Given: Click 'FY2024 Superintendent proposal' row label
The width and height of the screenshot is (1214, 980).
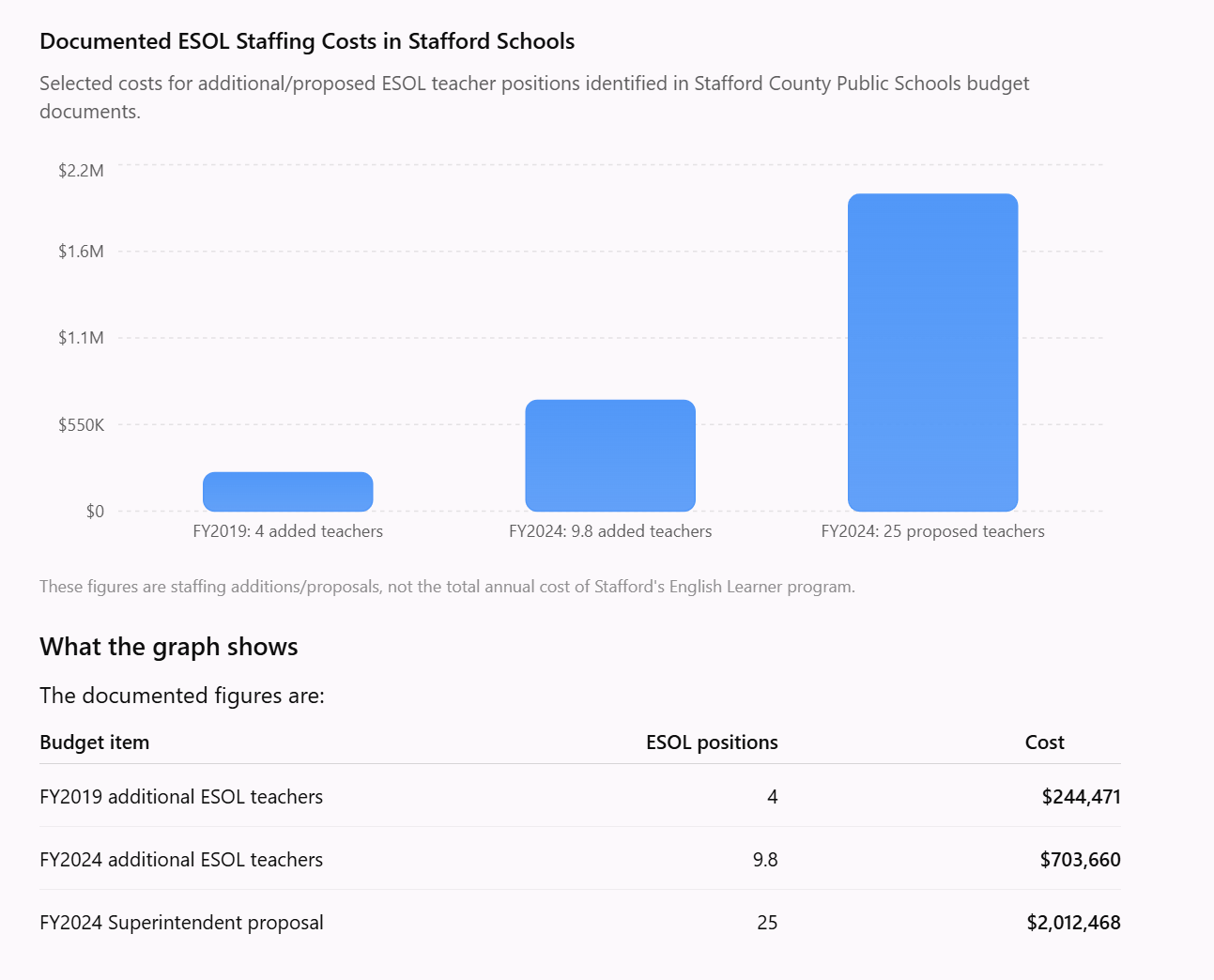Looking at the screenshot, I should [x=181, y=923].
